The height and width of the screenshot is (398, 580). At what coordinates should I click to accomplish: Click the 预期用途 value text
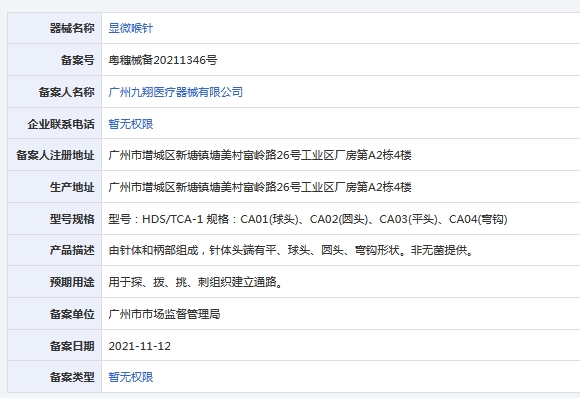point(196,282)
